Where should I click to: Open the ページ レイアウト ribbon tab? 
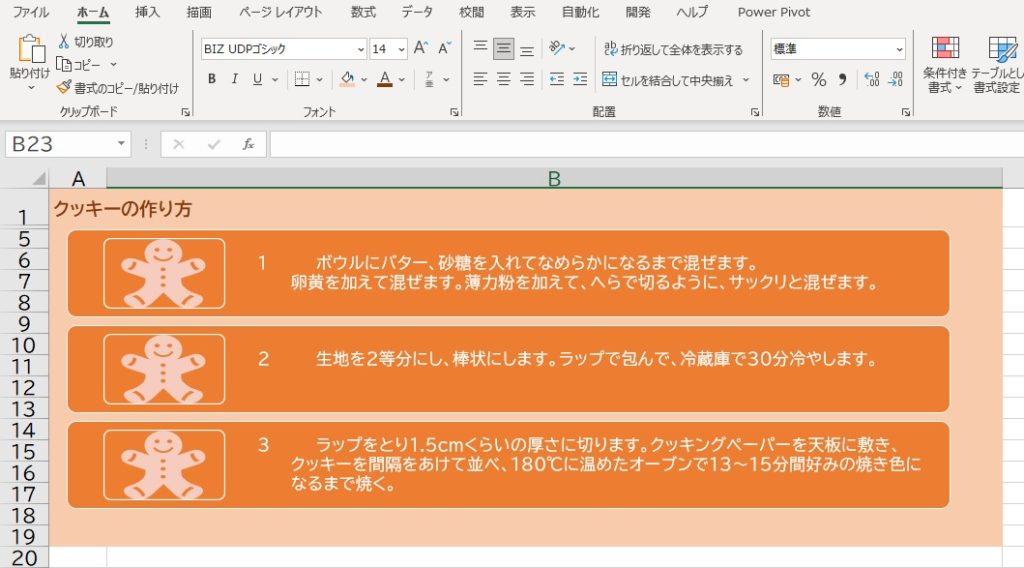(x=281, y=12)
